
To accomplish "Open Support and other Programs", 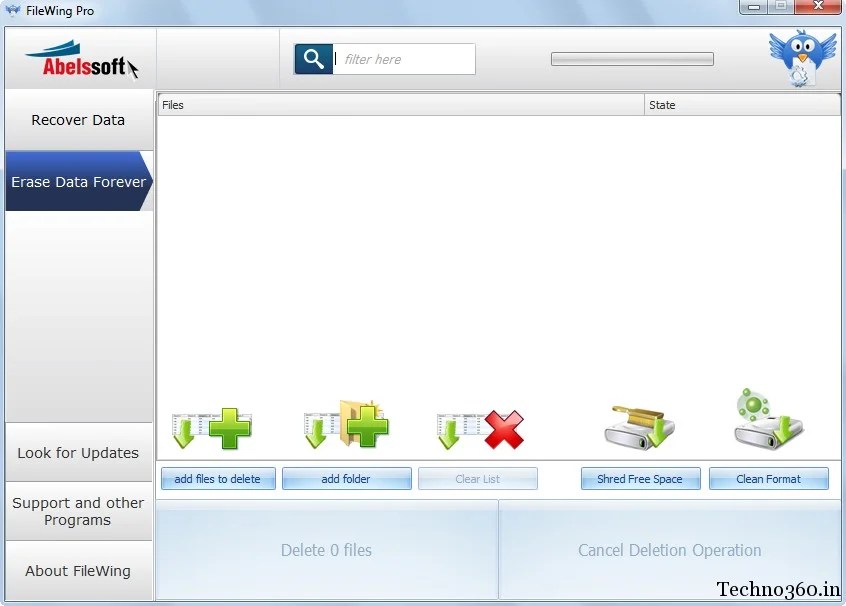I will coord(79,511).
